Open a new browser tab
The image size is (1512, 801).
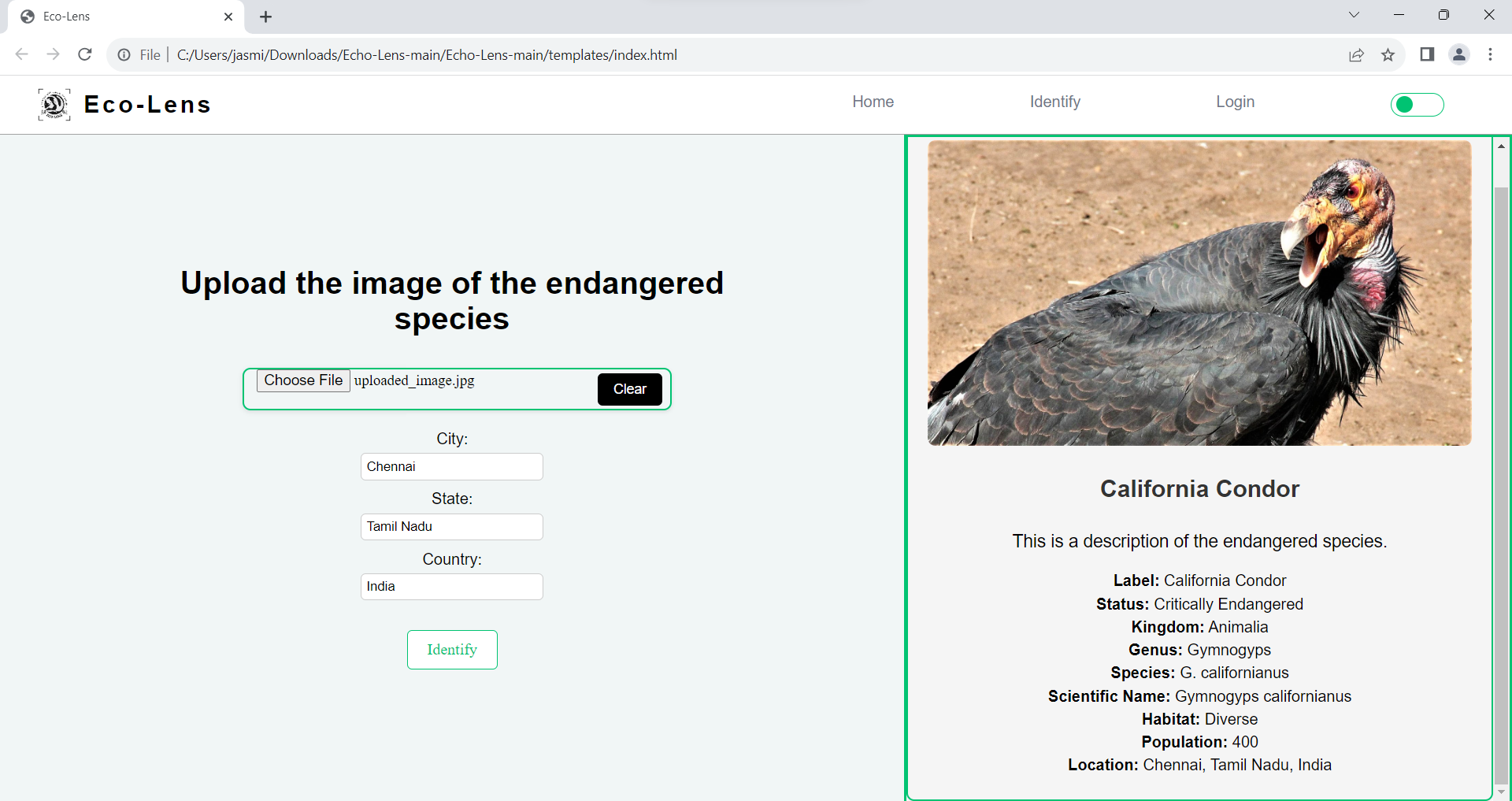coord(266,17)
